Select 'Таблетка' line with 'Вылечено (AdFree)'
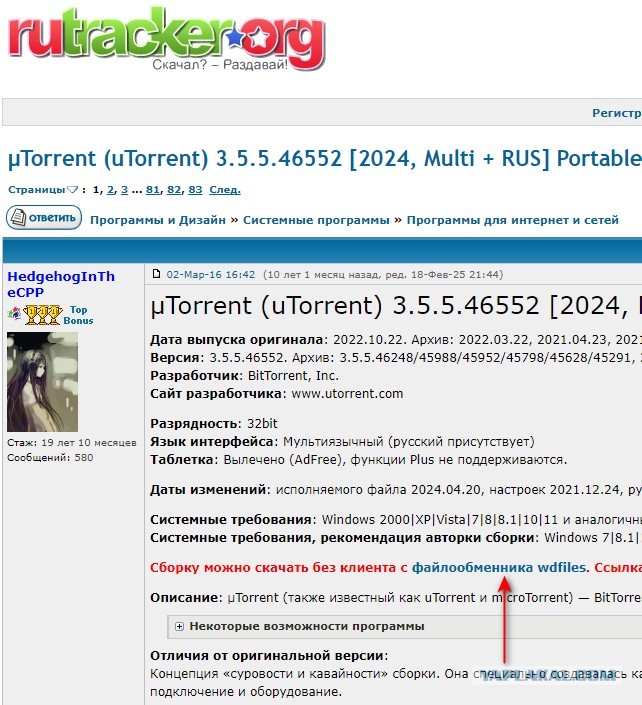 point(358,460)
